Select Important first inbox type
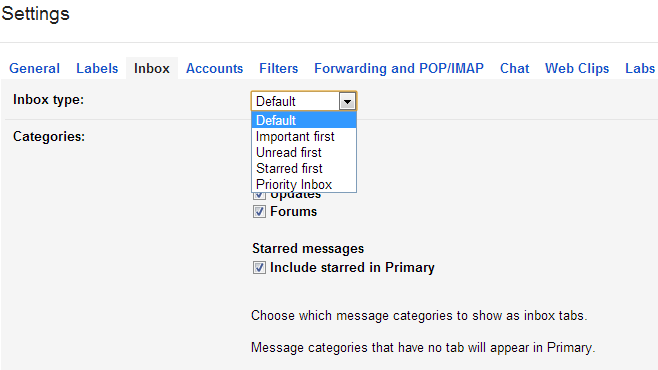The width and height of the screenshot is (658, 370). [x=304, y=136]
